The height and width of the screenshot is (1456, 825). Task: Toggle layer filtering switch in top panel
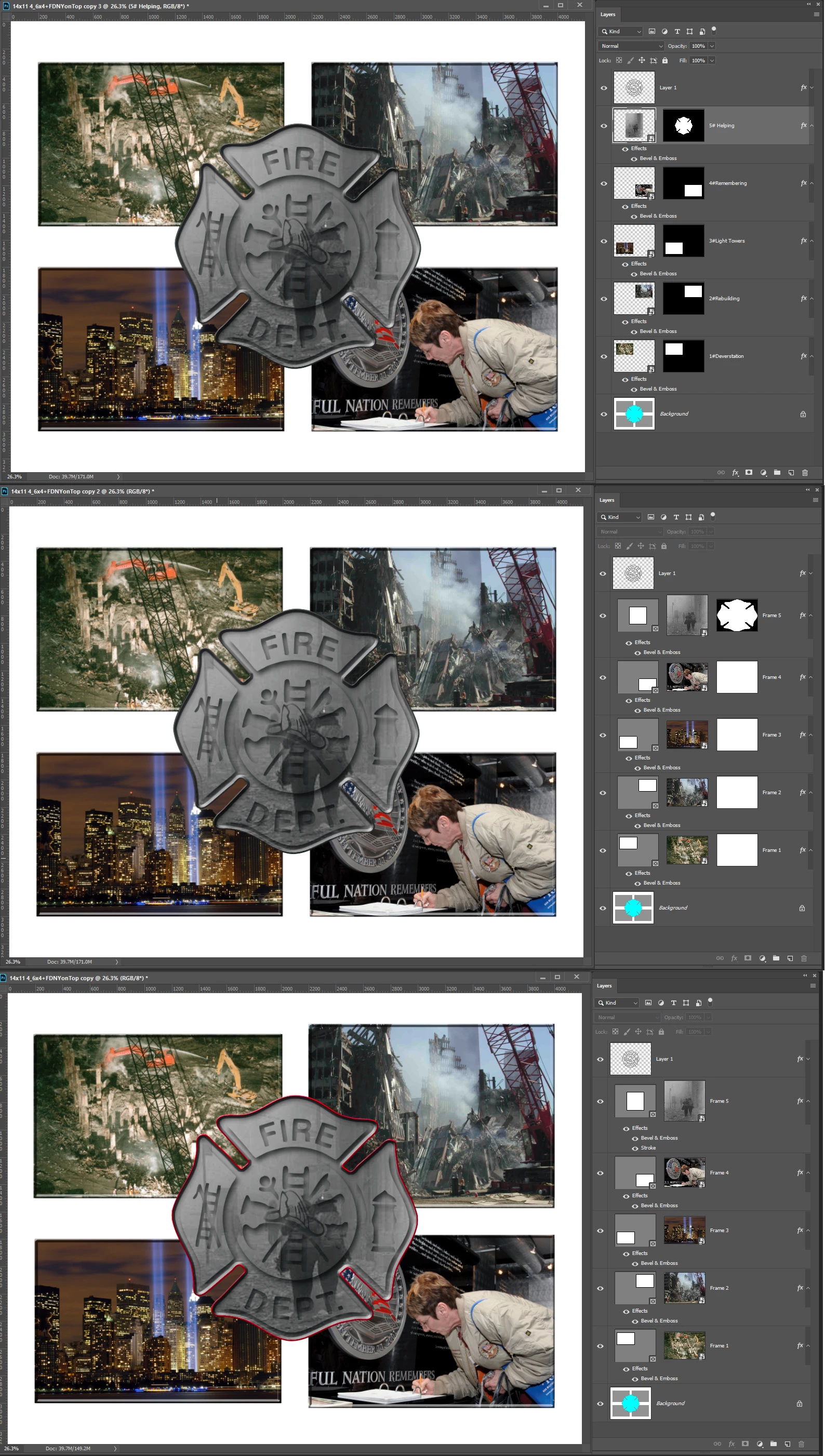click(714, 29)
